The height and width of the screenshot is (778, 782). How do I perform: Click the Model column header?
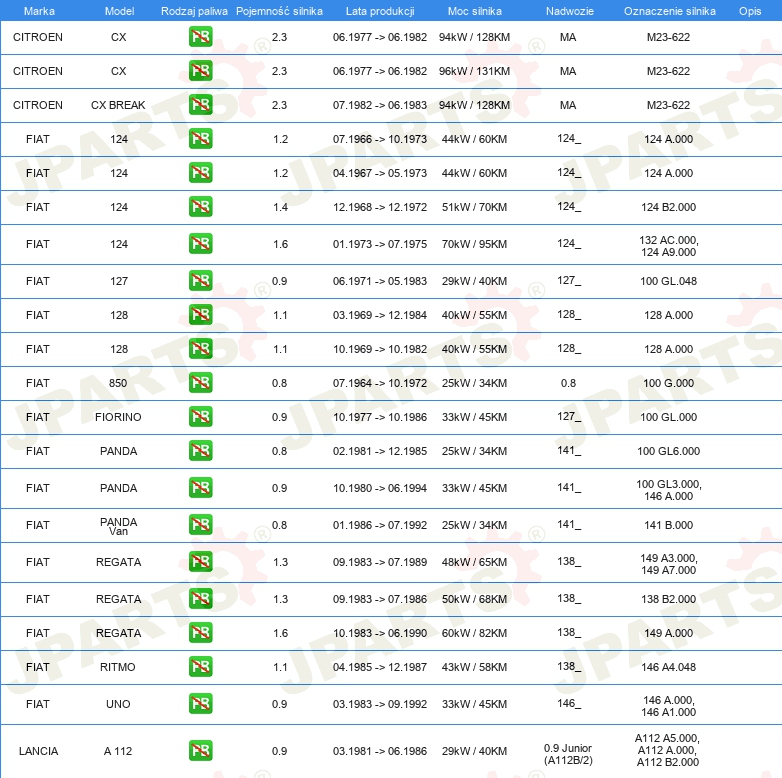(119, 11)
